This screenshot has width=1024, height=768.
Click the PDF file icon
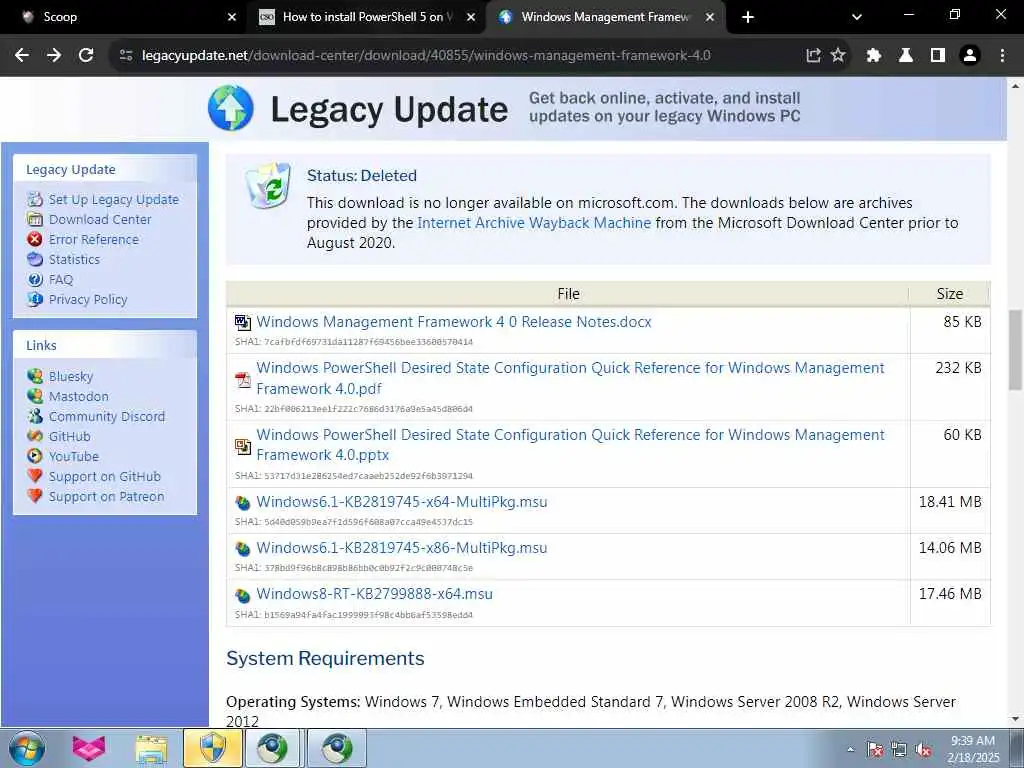(243, 379)
